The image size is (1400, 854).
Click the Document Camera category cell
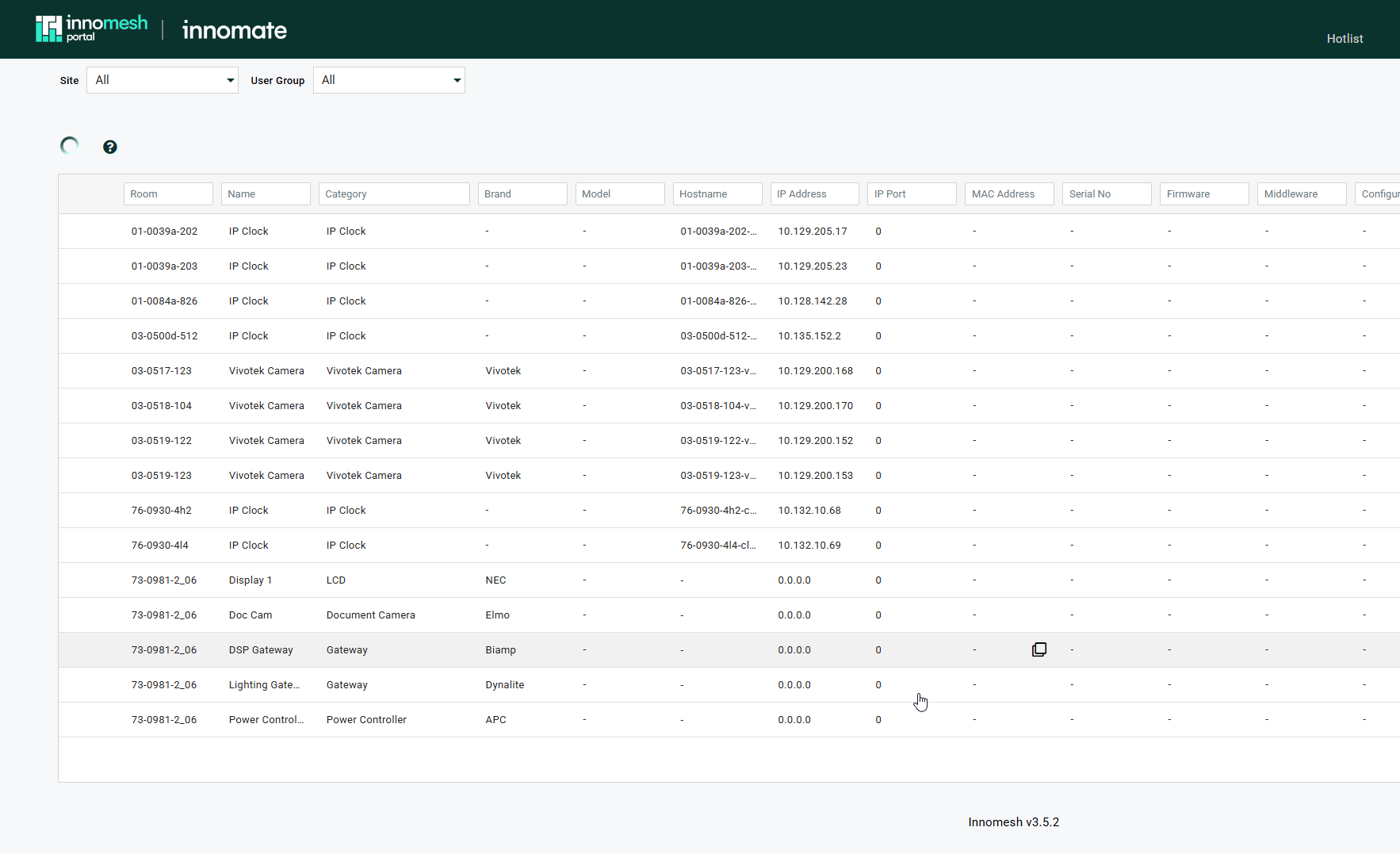371,615
